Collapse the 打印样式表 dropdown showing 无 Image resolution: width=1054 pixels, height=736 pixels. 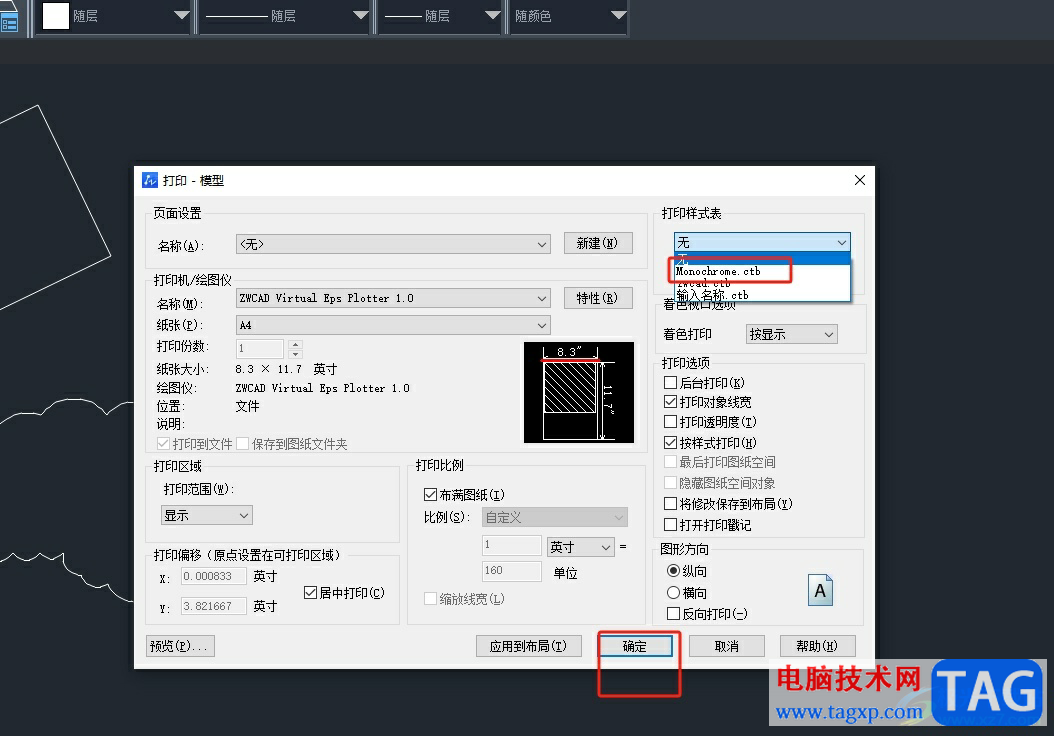762,242
